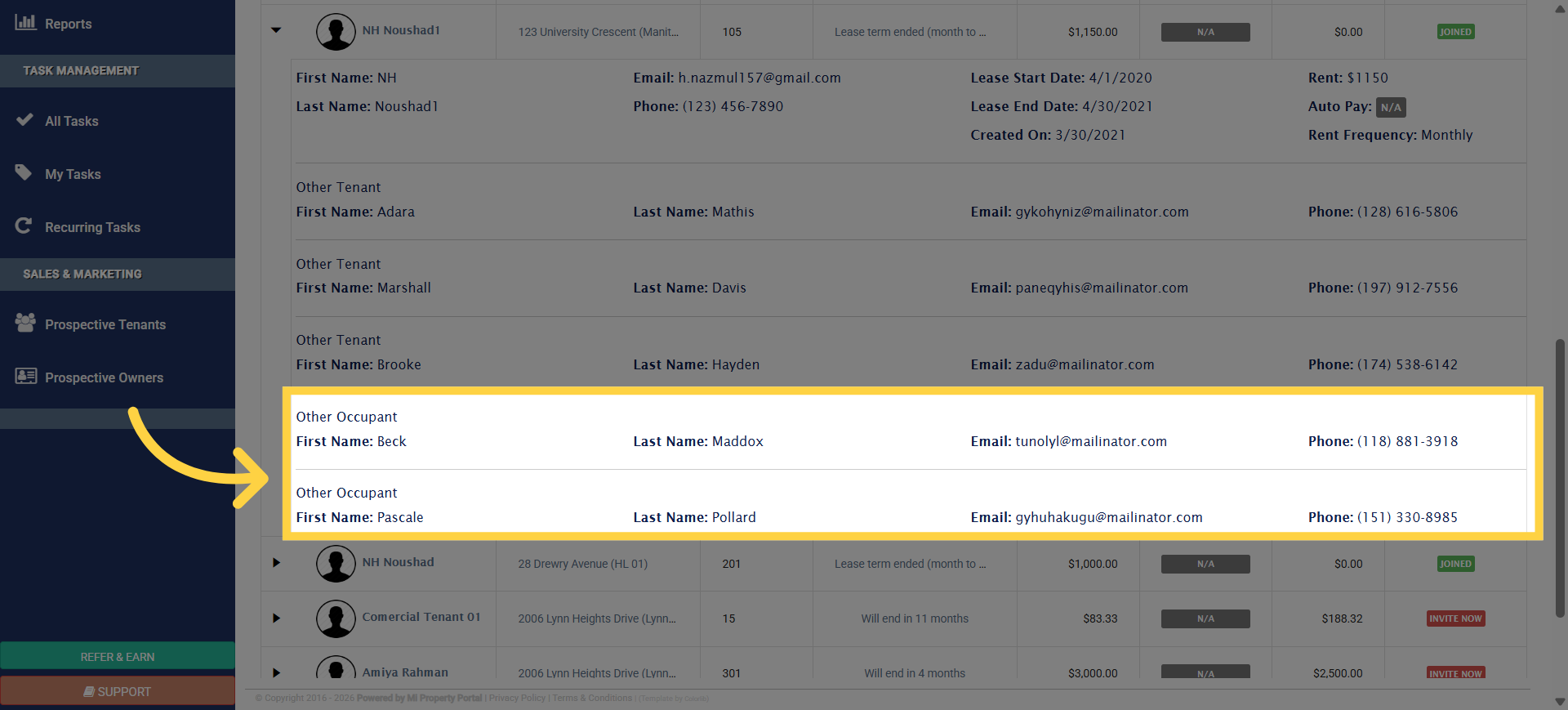The height and width of the screenshot is (710, 1568).
Task: Open the Reports bar chart icon
Action: coord(25,23)
